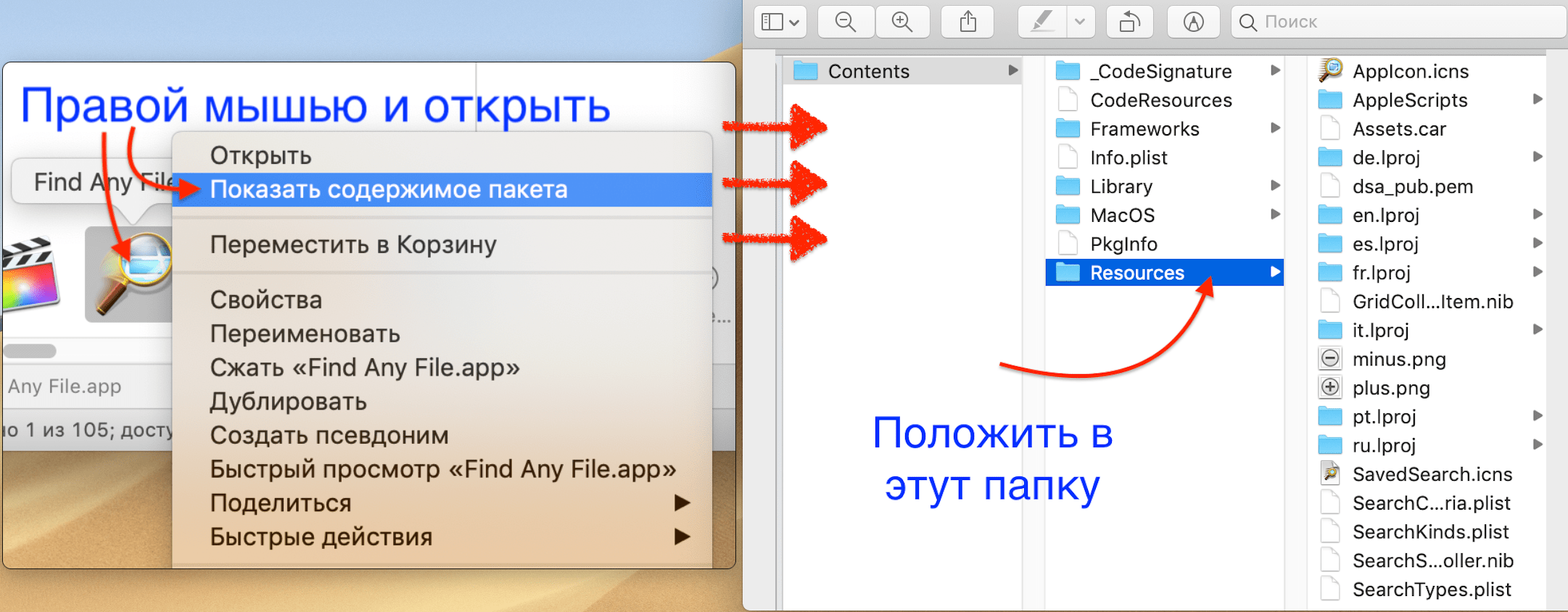This screenshot has height=612, width=1568.
Task: Select Создать псевдоним menu item
Action: tap(442, 435)
